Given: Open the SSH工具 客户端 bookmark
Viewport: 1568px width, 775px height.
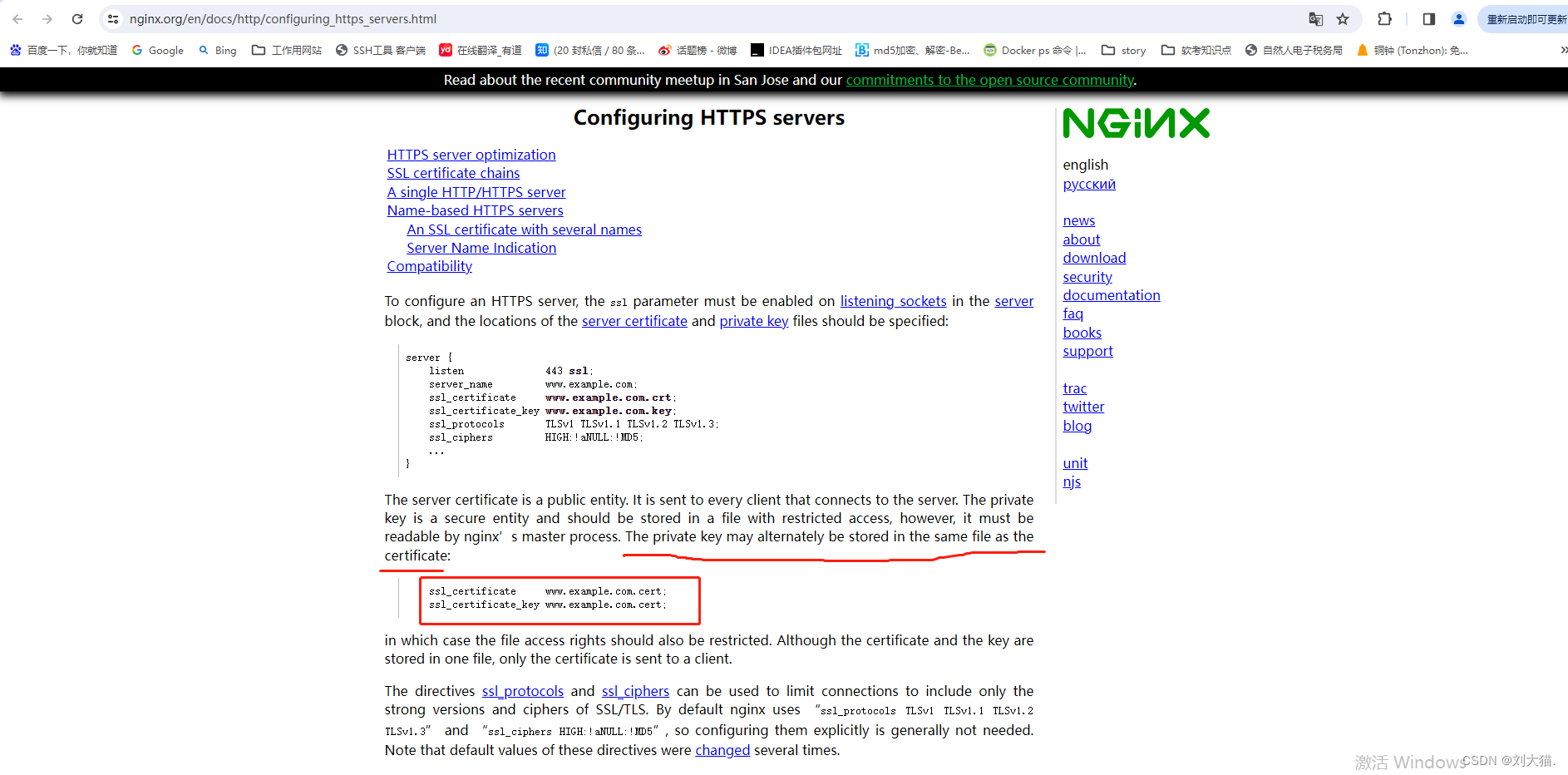Looking at the screenshot, I should (x=380, y=51).
